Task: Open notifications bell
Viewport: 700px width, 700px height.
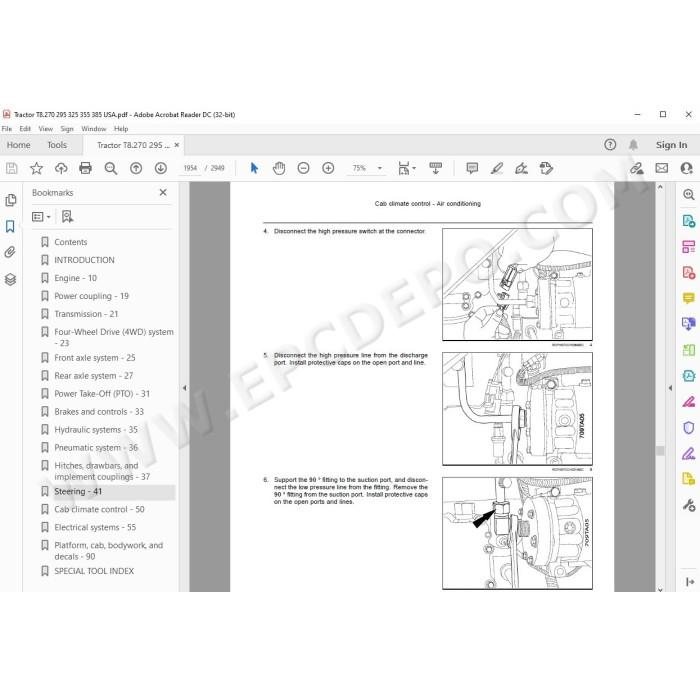Action: pyautogui.click(x=633, y=145)
